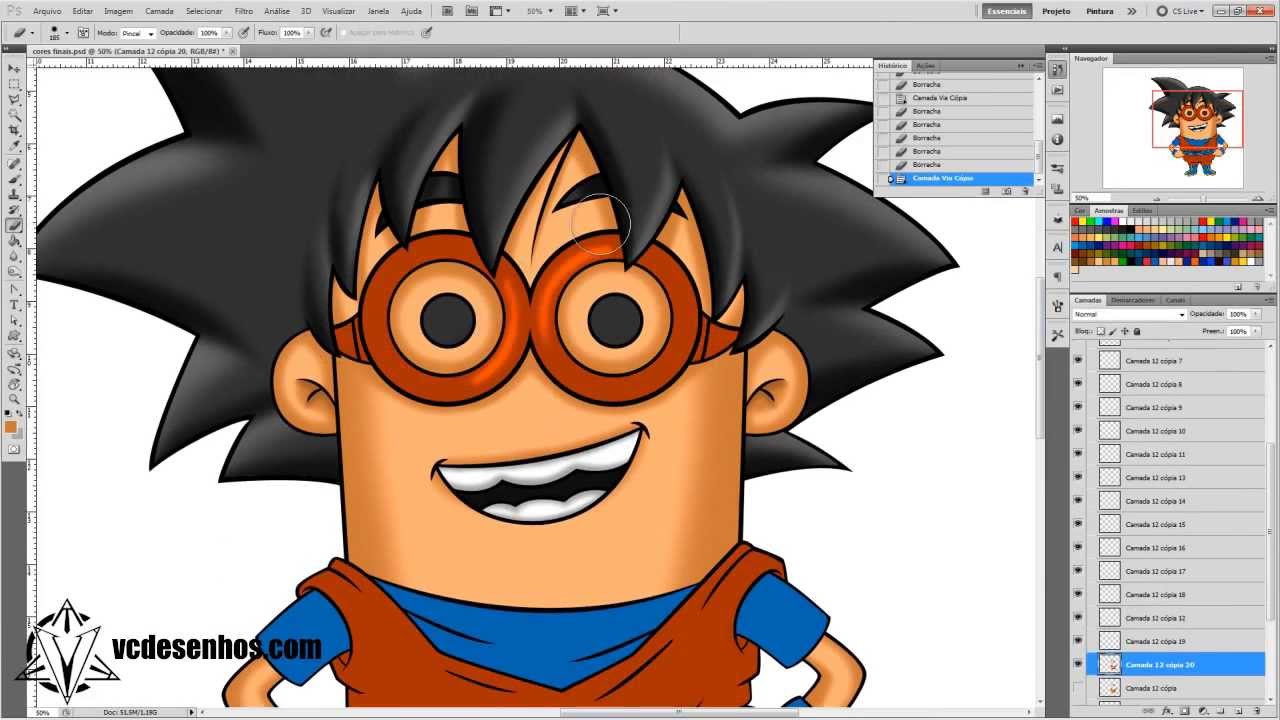The height and width of the screenshot is (720, 1280).
Task: Switch to the Projeto workspace
Action: (x=1056, y=11)
